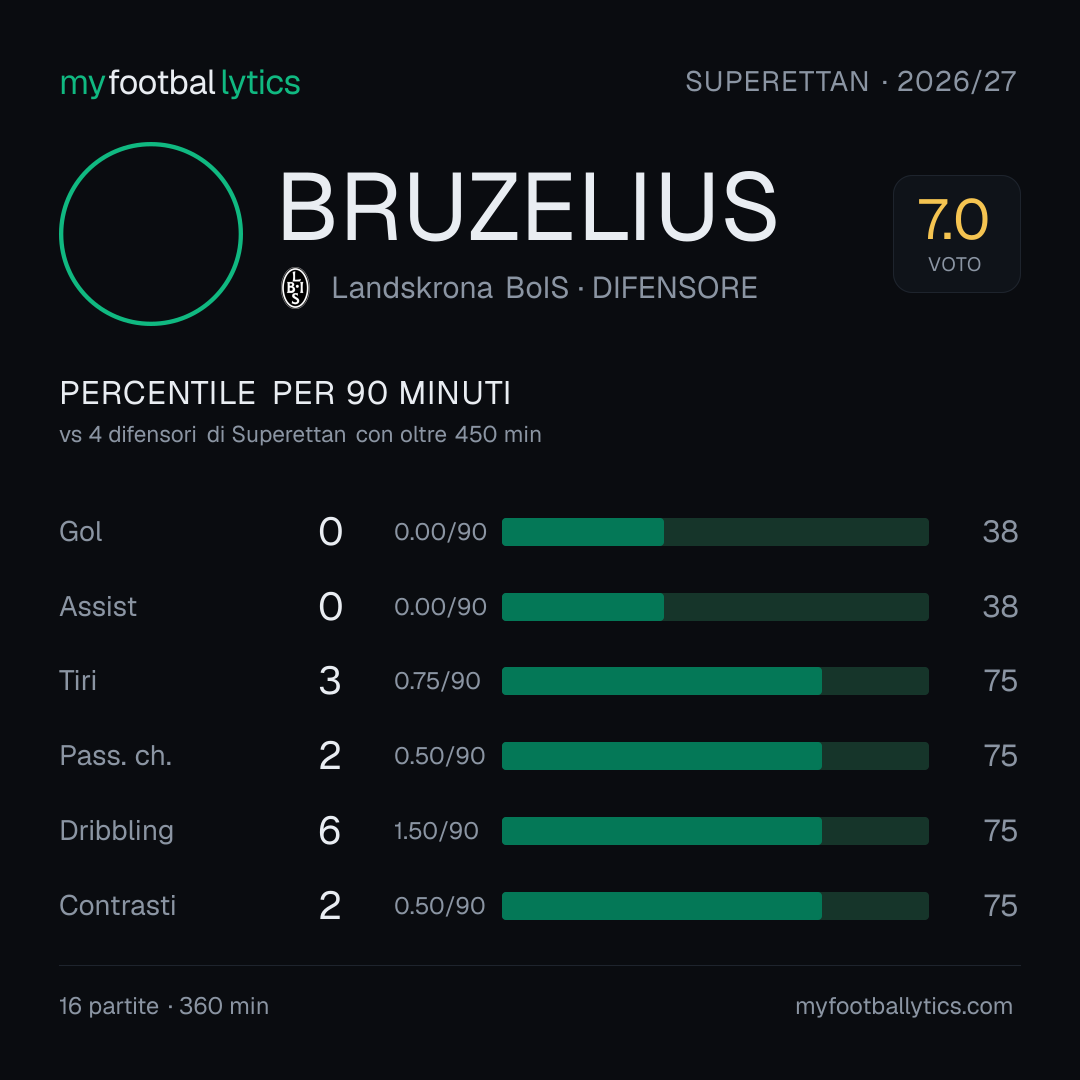Click the Landskrona BoIS club crest icon
The image size is (1080, 1080).
295,288
